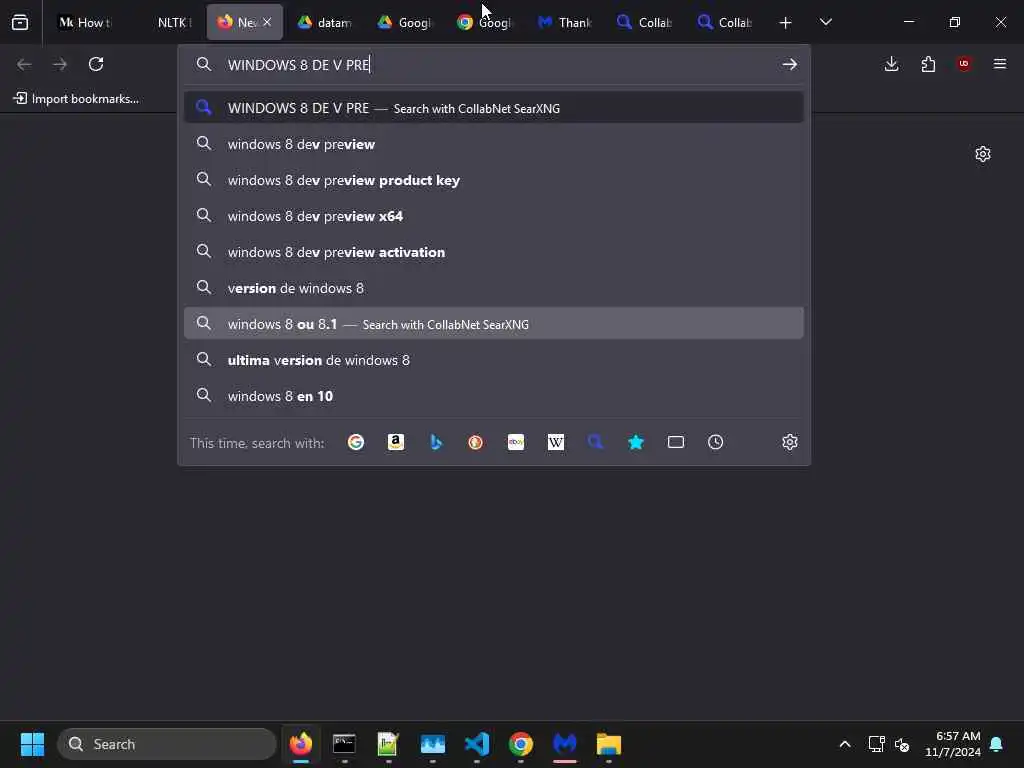This screenshot has width=1024, height=768.
Task: Switch to the last Collab tab
Action: coord(725,22)
